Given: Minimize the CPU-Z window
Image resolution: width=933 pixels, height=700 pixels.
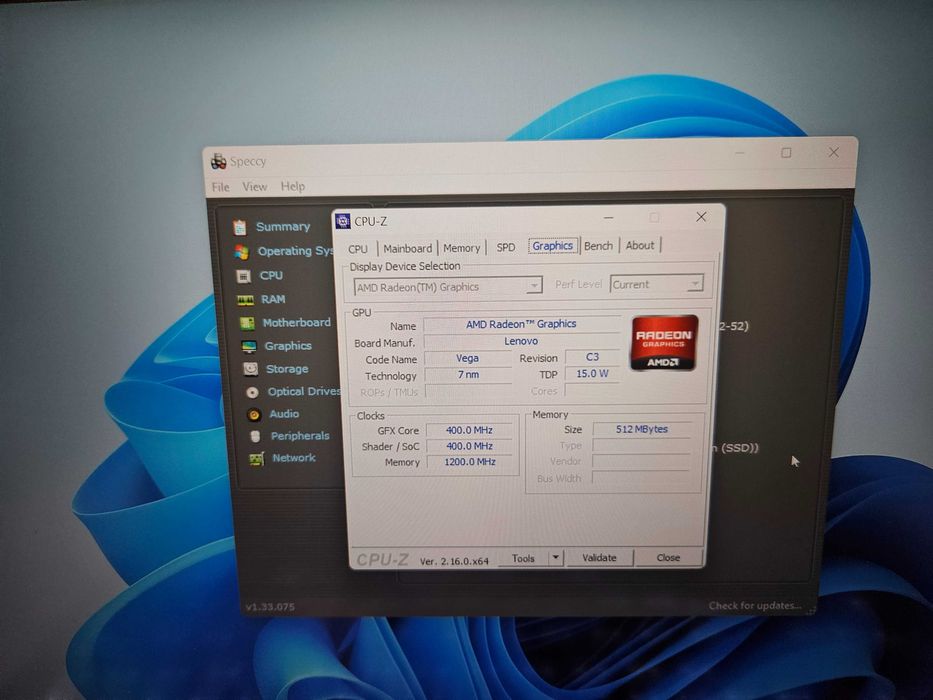Looking at the screenshot, I should (x=608, y=218).
